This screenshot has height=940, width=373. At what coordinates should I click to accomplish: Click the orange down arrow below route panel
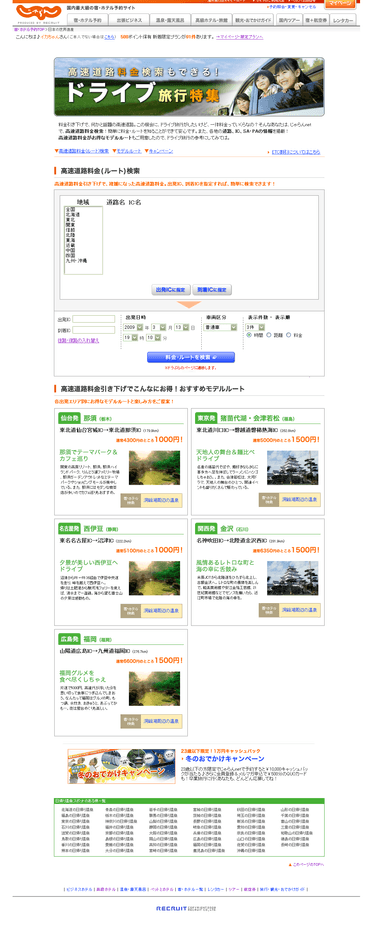[x=189, y=305]
